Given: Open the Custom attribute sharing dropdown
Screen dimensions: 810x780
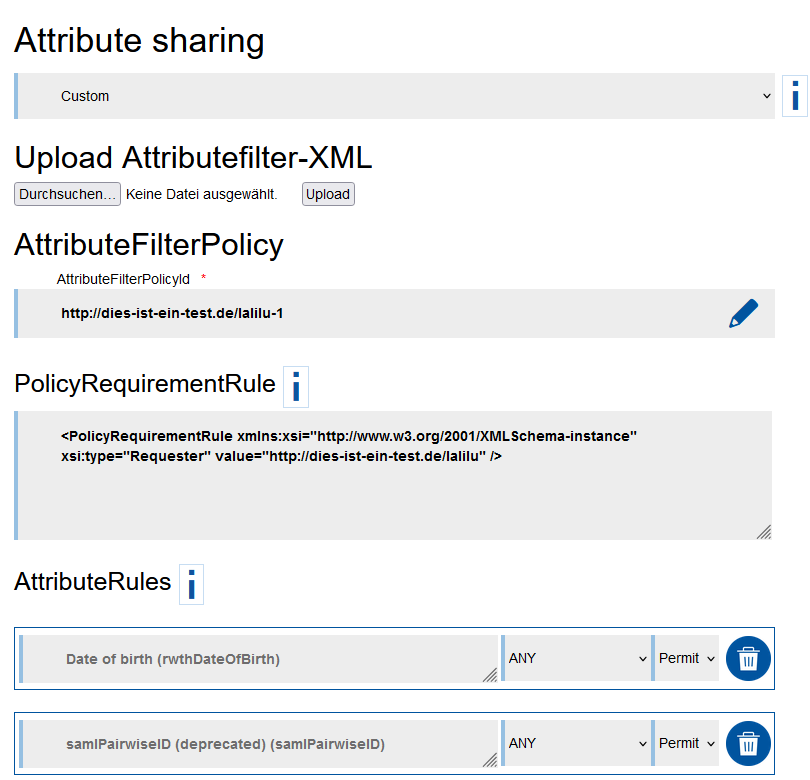Looking at the screenshot, I should (x=395, y=96).
